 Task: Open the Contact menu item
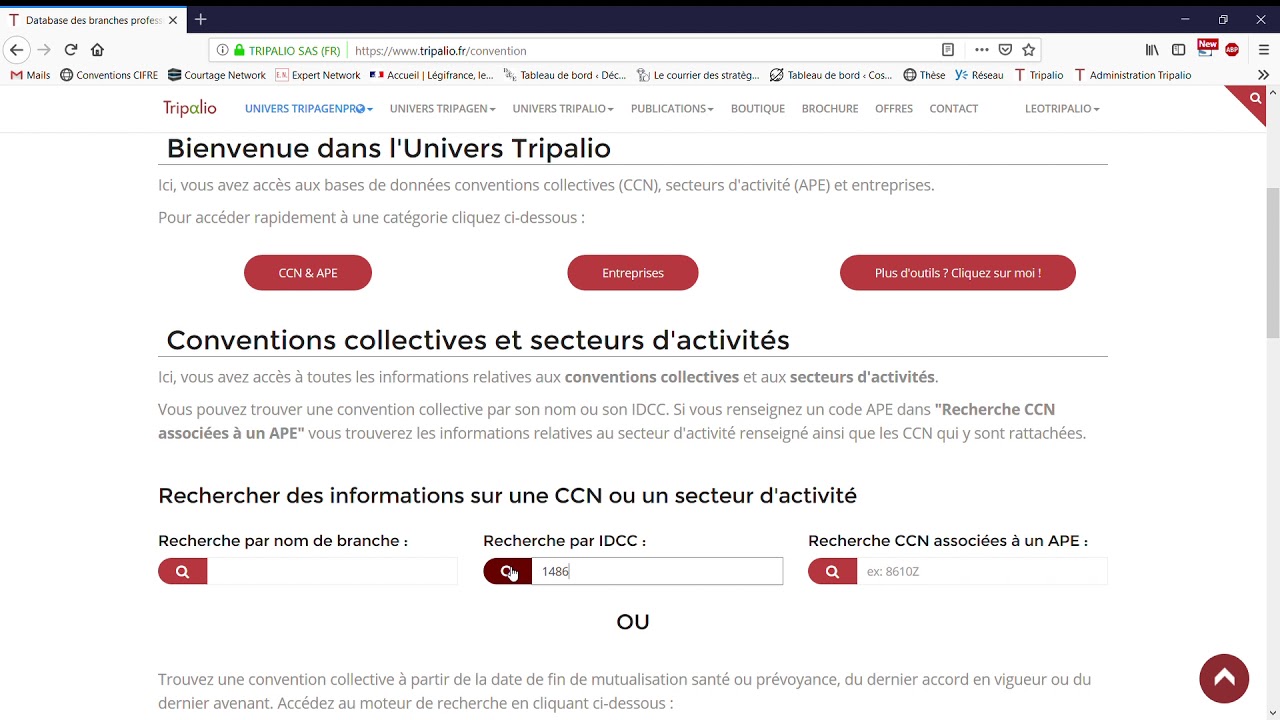(954, 108)
